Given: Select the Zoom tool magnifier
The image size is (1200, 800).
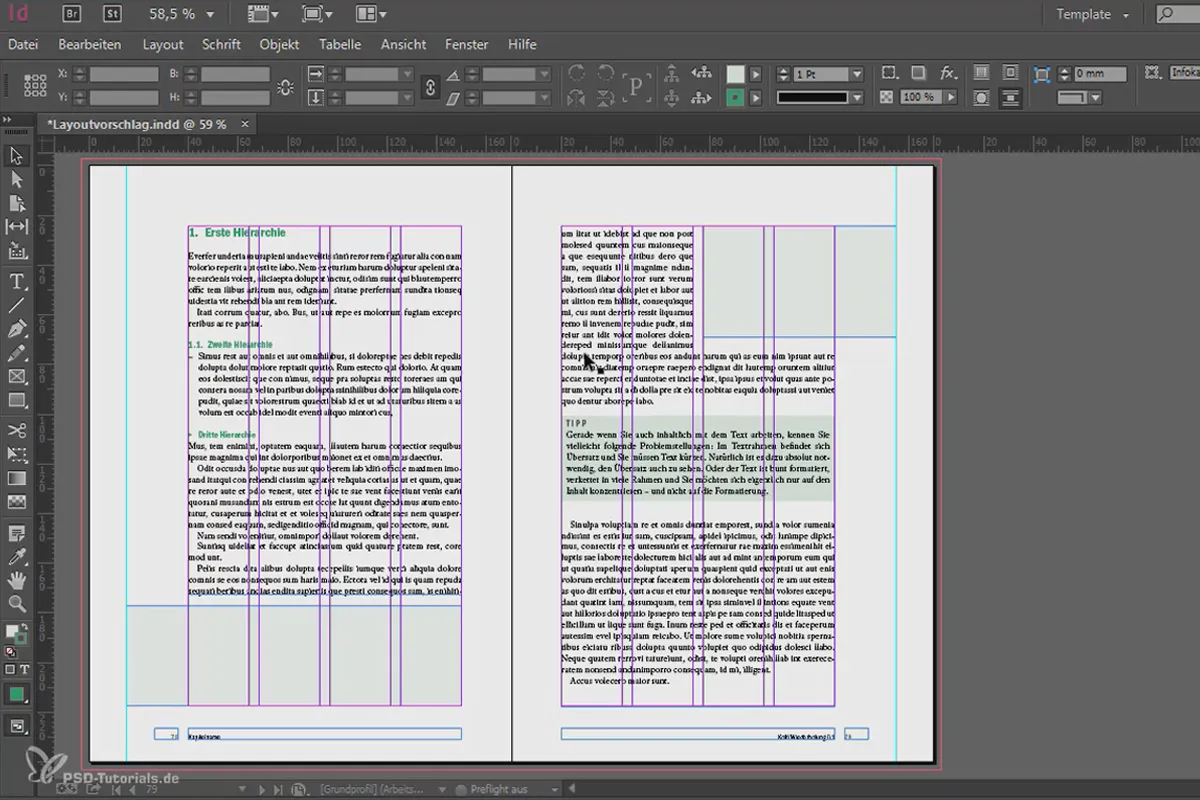Looking at the screenshot, I should pyautogui.click(x=16, y=604).
